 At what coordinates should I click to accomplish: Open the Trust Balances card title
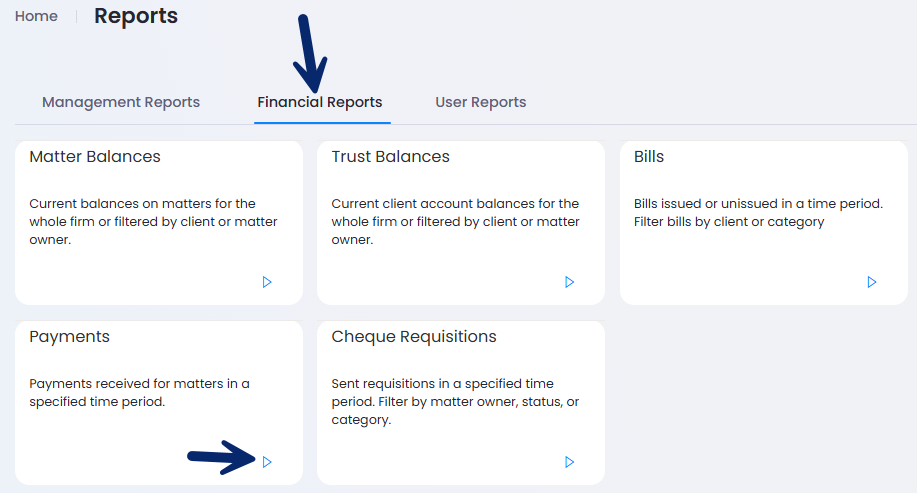click(391, 157)
